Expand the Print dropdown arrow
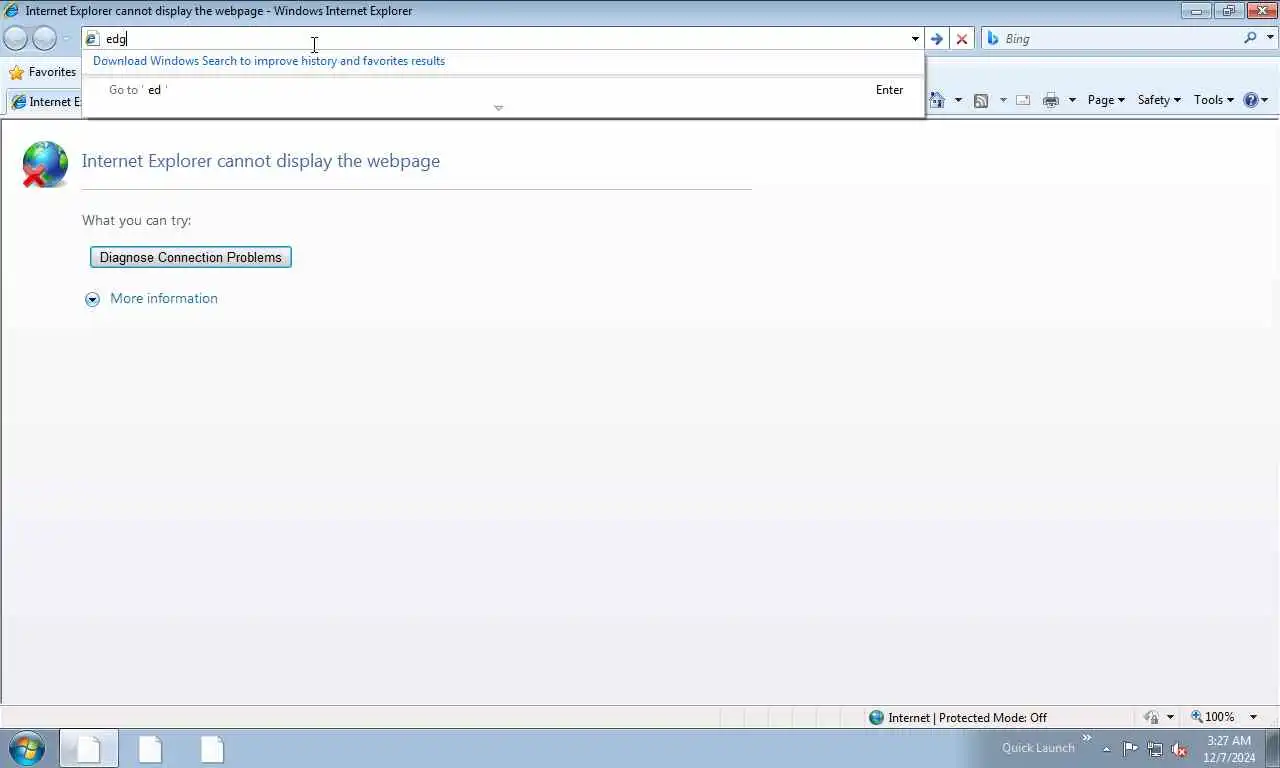 pos(1072,100)
